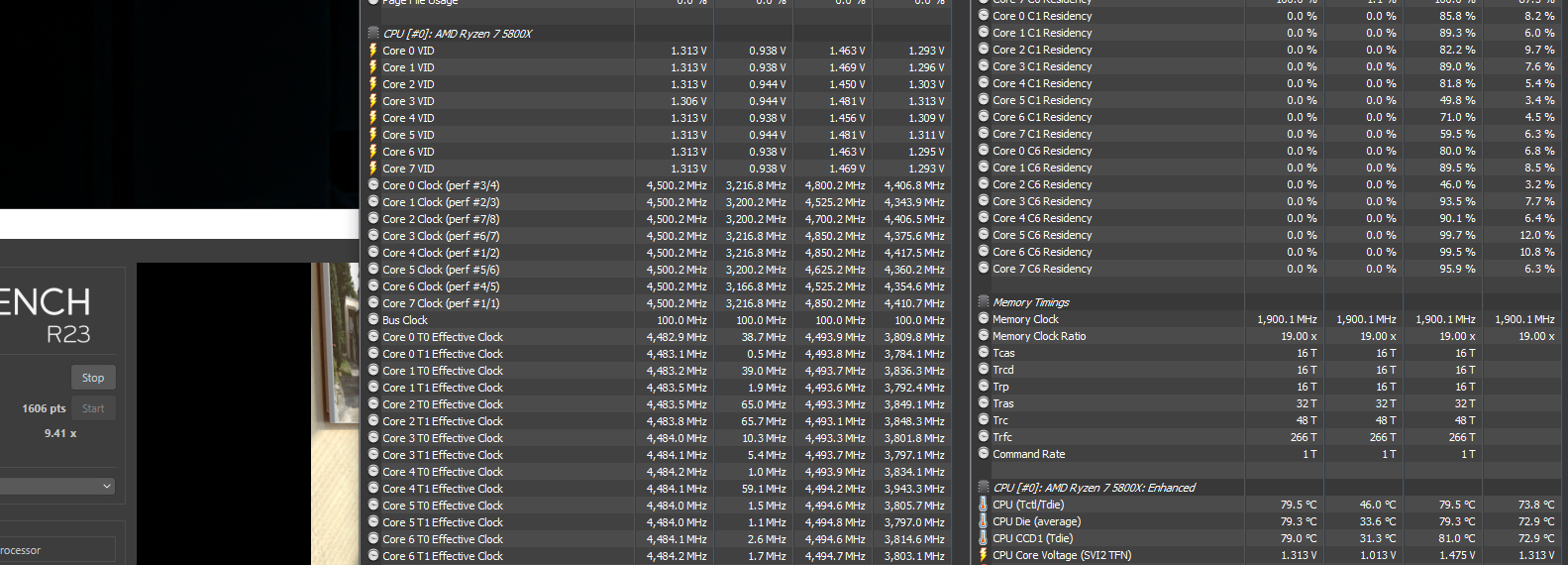Select the Core 6 T0 Effective Clock row

tap(657, 539)
